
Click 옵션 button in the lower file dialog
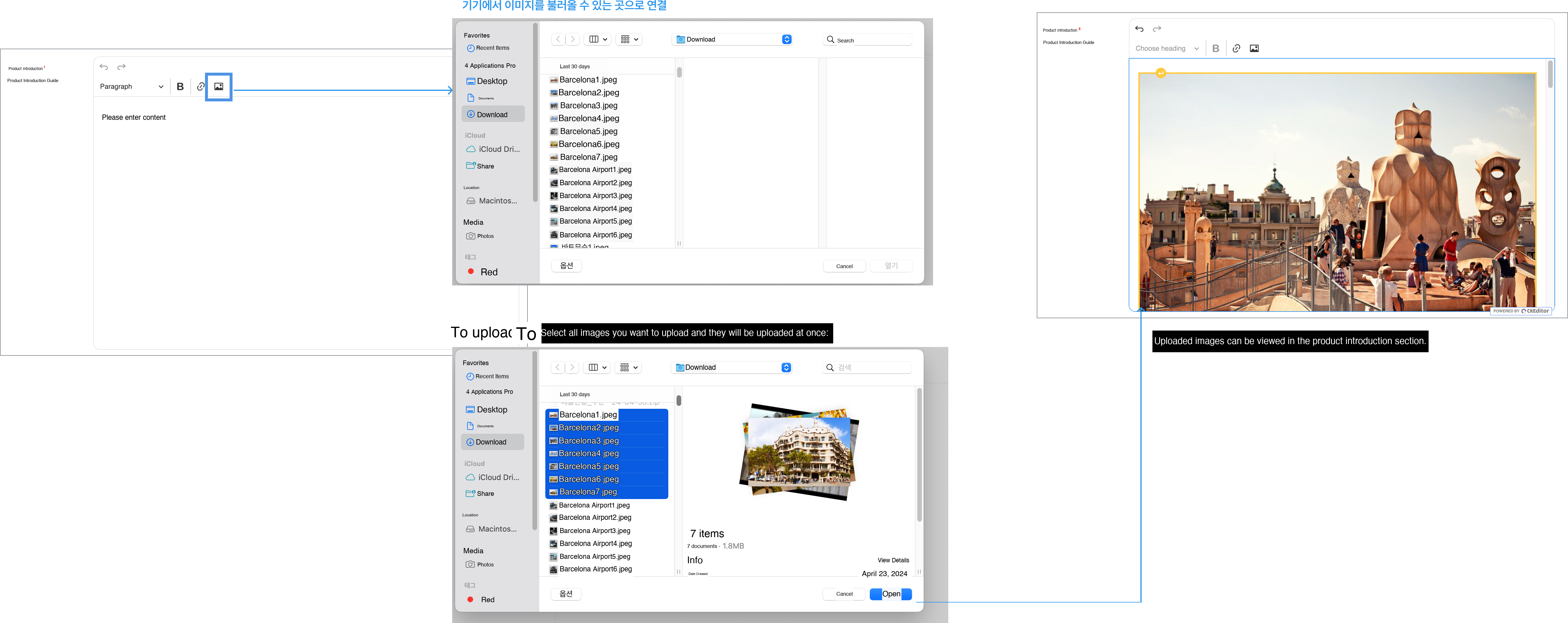[x=566, y=594]
